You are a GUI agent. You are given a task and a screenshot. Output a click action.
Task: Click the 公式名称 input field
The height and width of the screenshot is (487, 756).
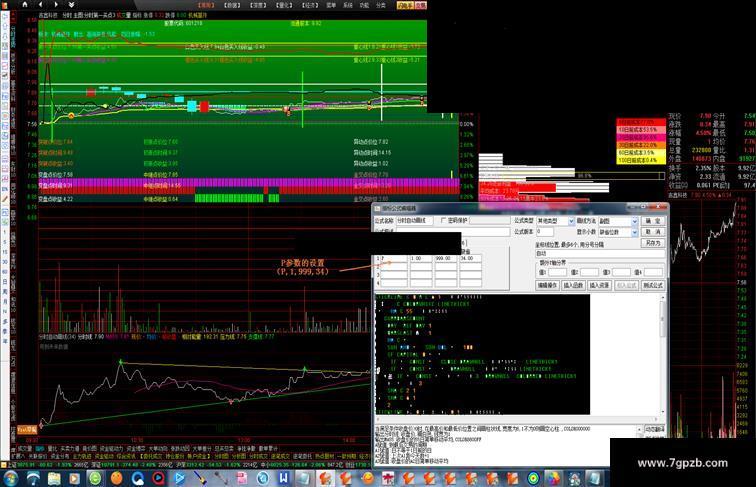point(414,220)
